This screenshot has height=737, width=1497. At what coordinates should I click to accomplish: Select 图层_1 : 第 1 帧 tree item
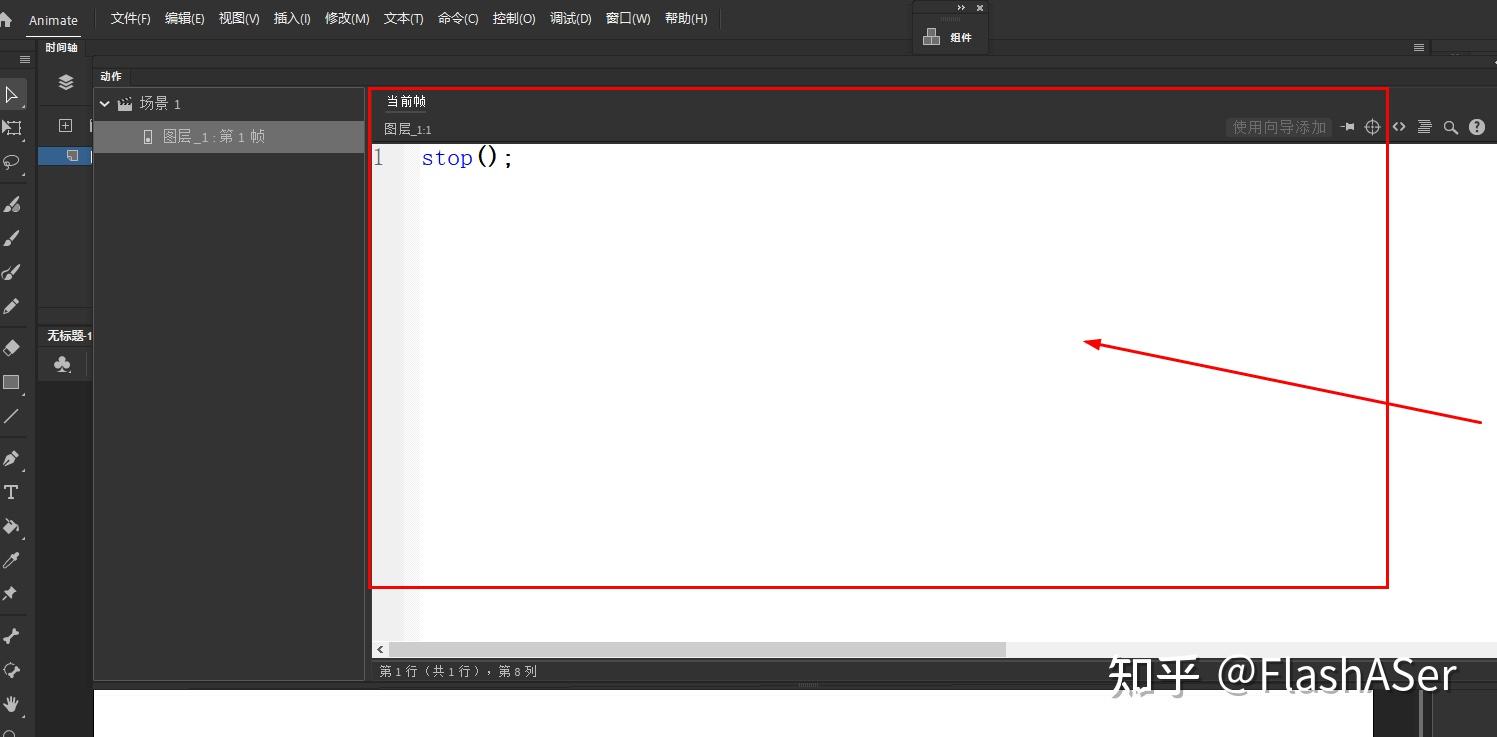229,137
